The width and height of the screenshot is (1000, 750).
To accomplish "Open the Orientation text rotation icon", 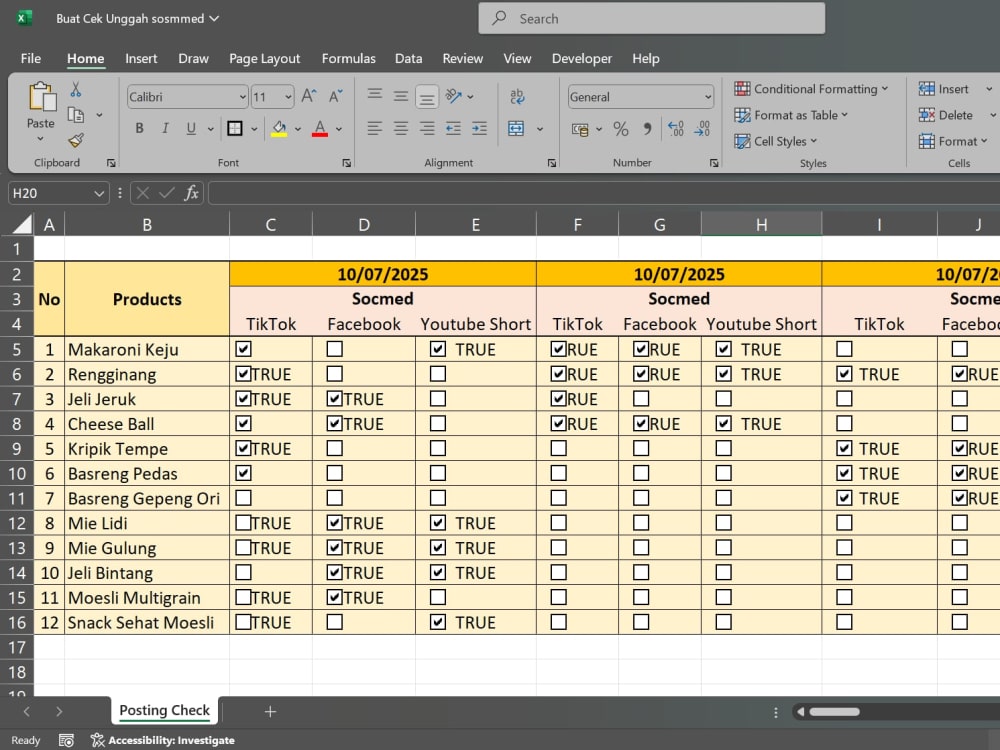I will [x=453, y=96].
